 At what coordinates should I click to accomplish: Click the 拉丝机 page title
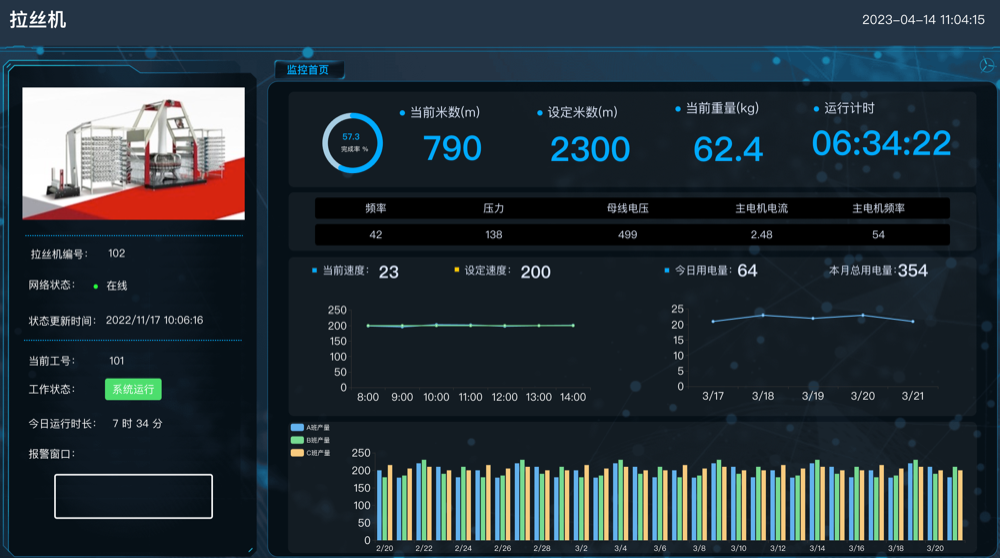pos(38,19)
